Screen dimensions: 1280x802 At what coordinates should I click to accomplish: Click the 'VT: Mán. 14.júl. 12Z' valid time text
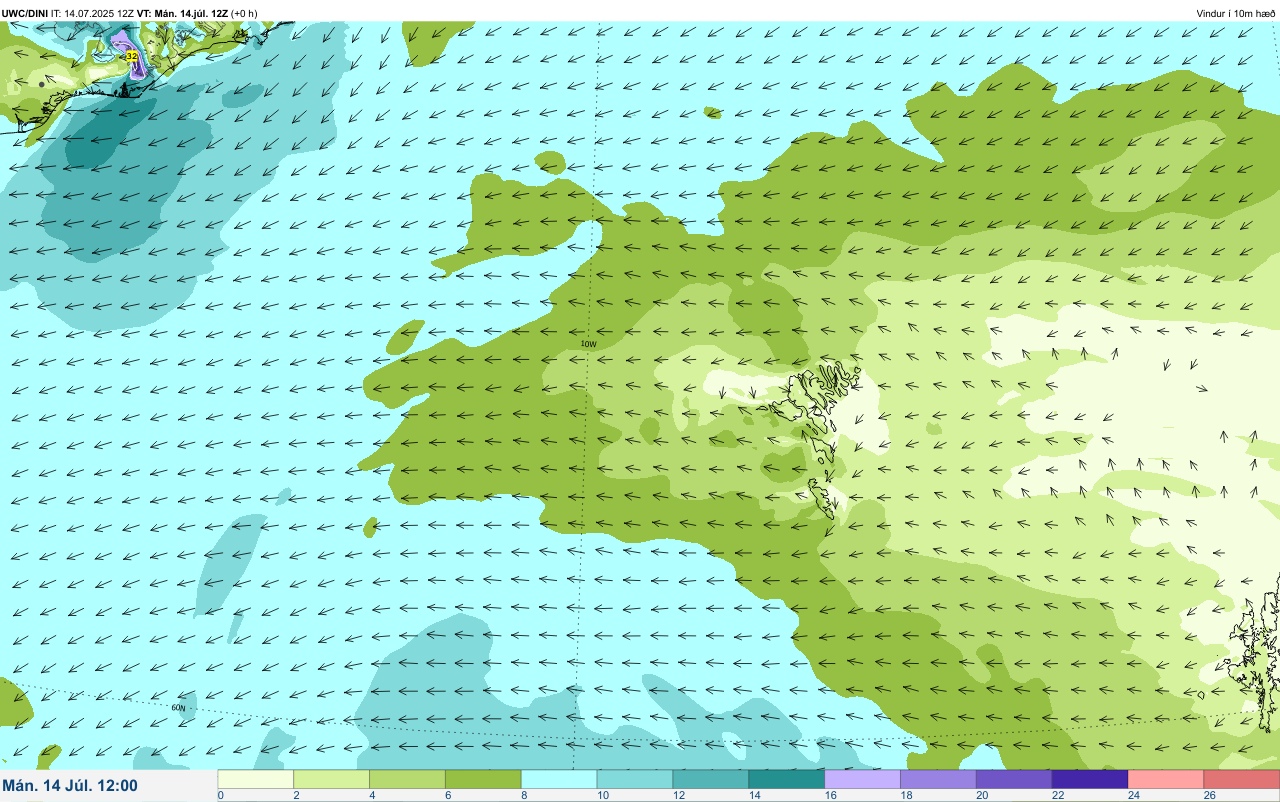(182, 13)
